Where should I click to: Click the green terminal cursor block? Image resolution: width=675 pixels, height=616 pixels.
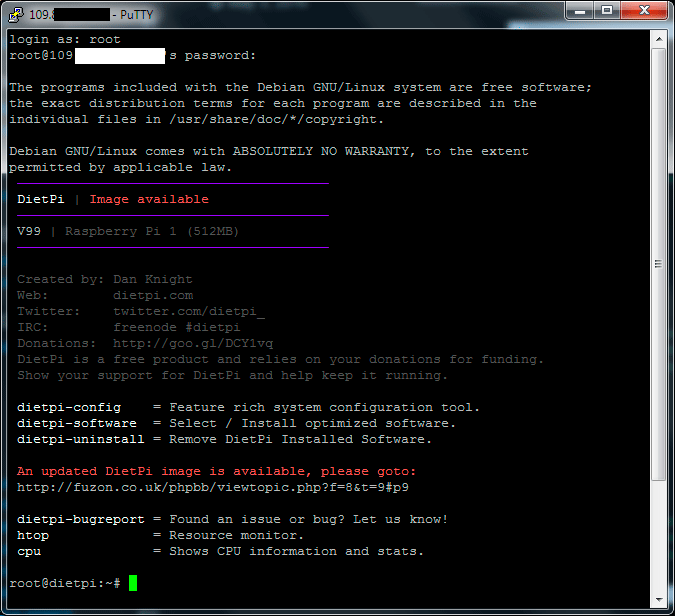pos(133,583)
